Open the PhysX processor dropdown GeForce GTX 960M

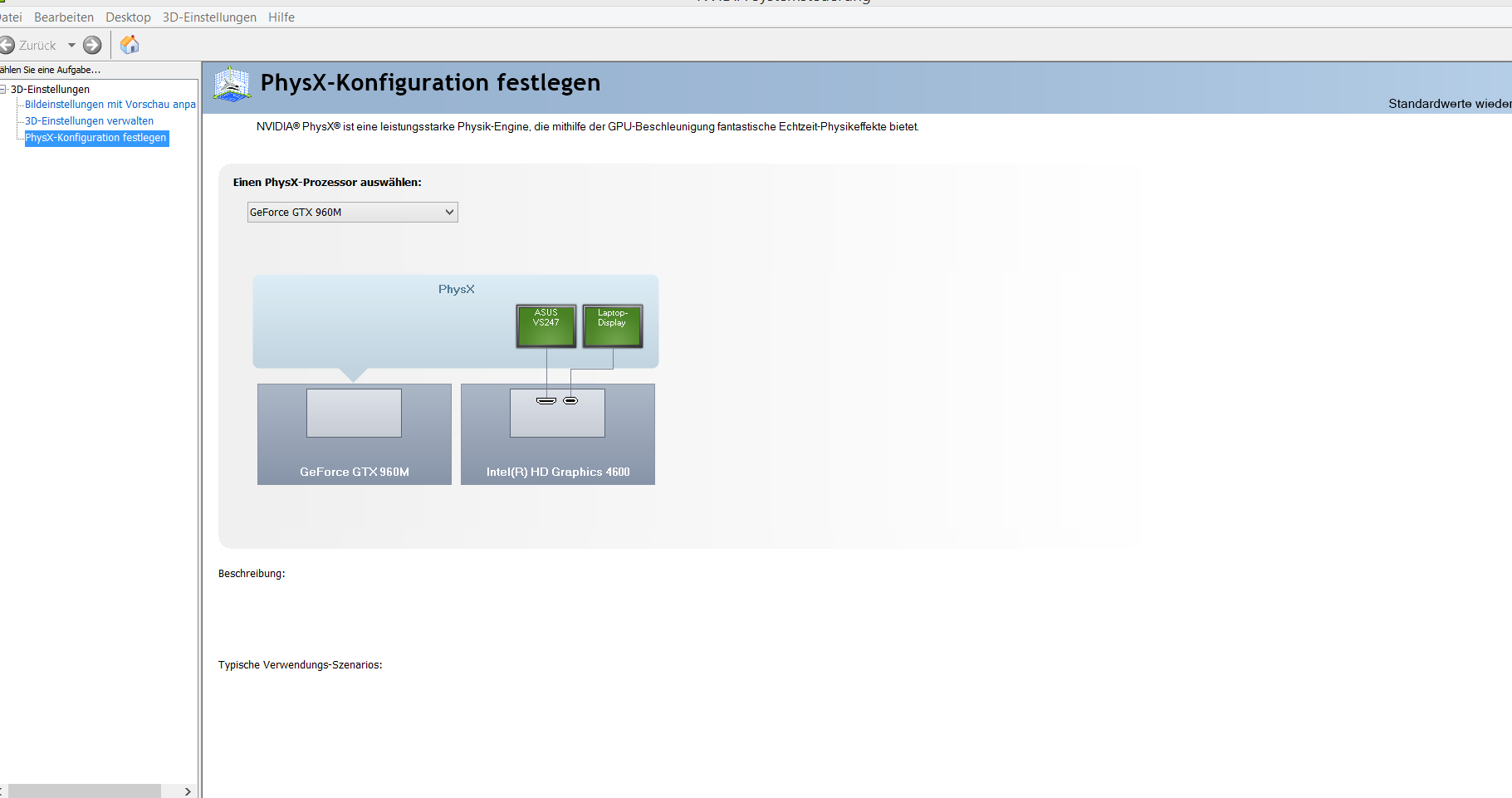[352, 213]
